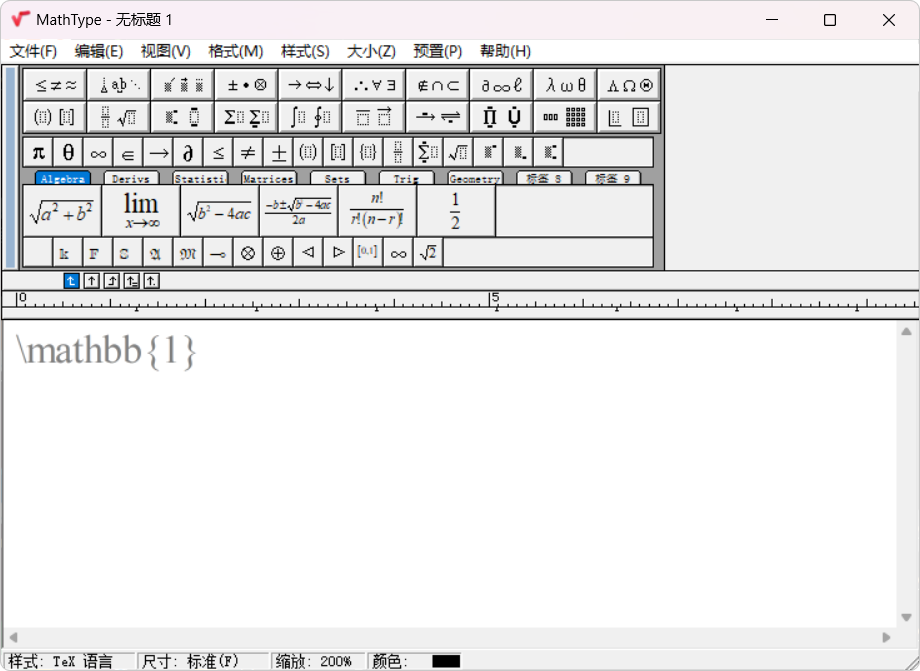Image resolution: width=920 pixels, height=671 pixels.
Task: Insert the element-of symbol (∈)
Action: click(128, 153)
